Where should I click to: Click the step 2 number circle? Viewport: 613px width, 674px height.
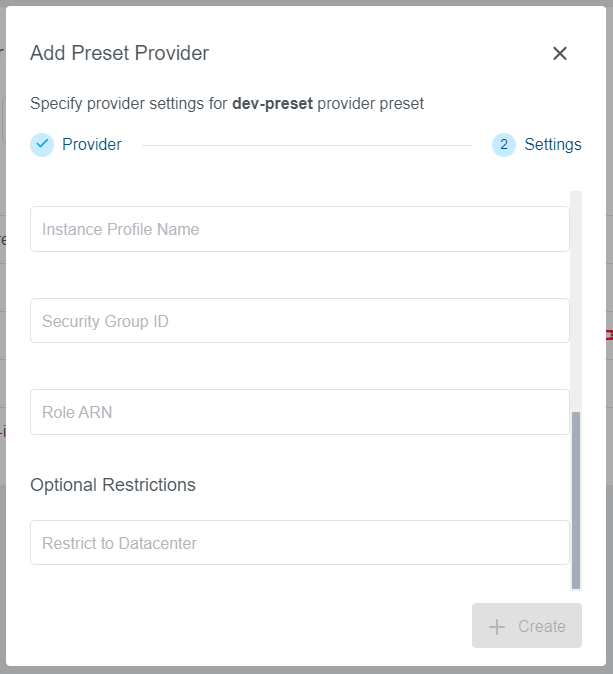(x=504, y=145)
